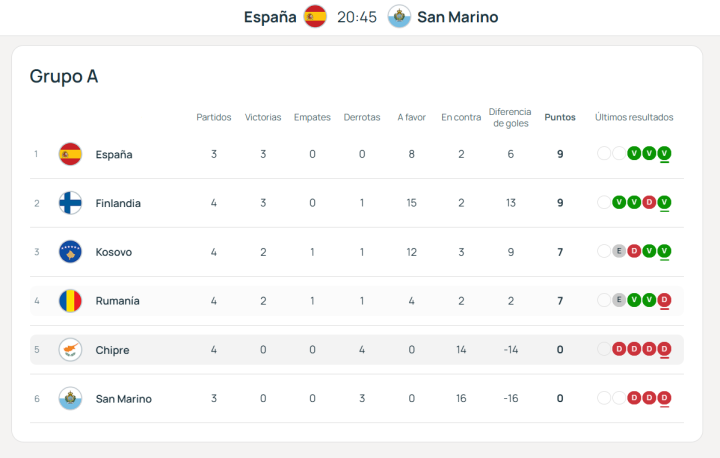This screenshot has width=720, height=458.
Task: Click the Rumanía flag icon
Action: pos(70,301)
